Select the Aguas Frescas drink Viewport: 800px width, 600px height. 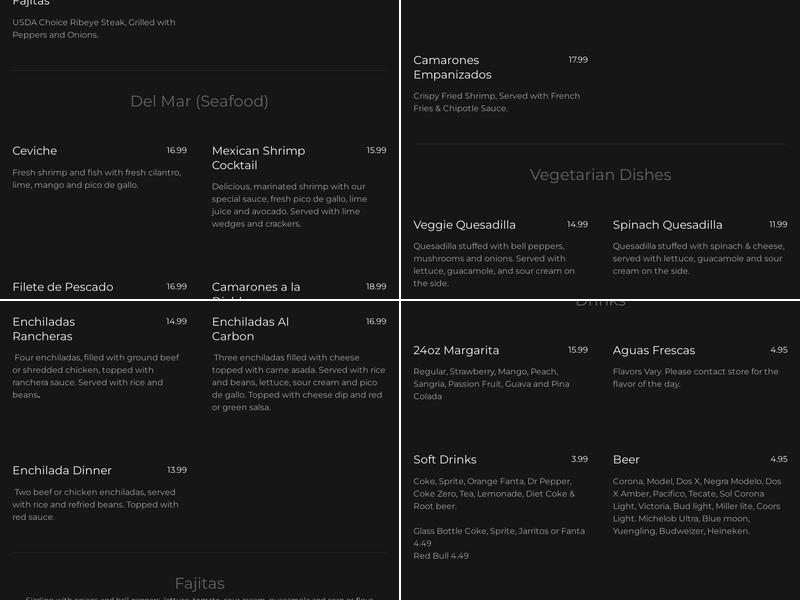coord(653,351)
